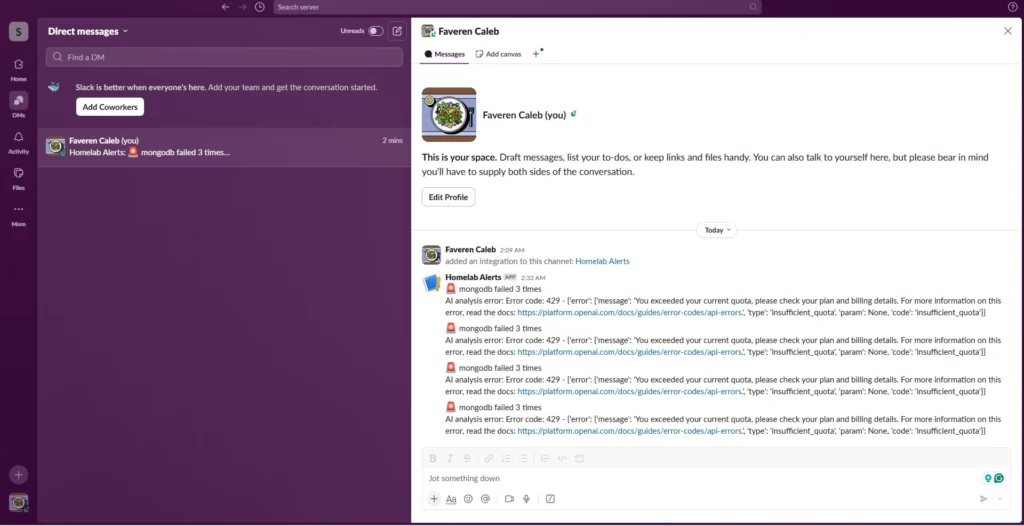Screen dimensions: 1024x526
Task: Record a video clip
Action: click(x=509, y=499)
